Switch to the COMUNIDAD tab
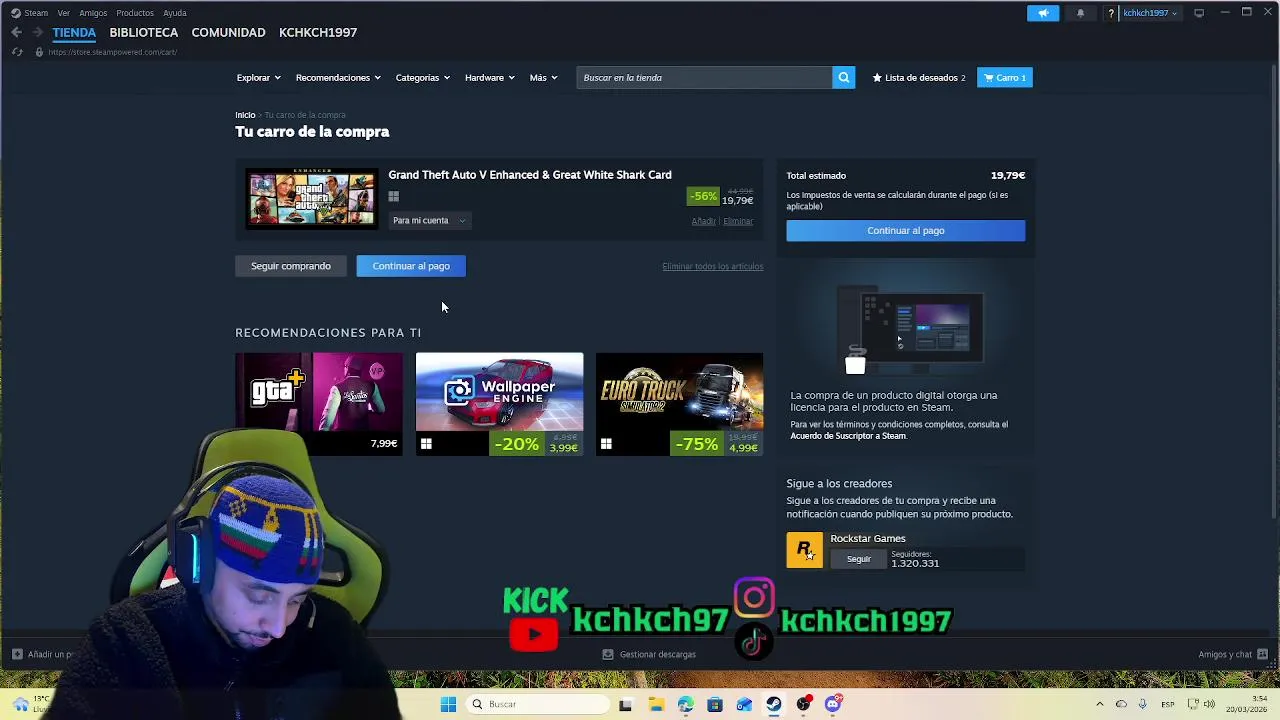The width and height of the screenshot is (1280, 720). pyautogui.click(x=228, y=32)
